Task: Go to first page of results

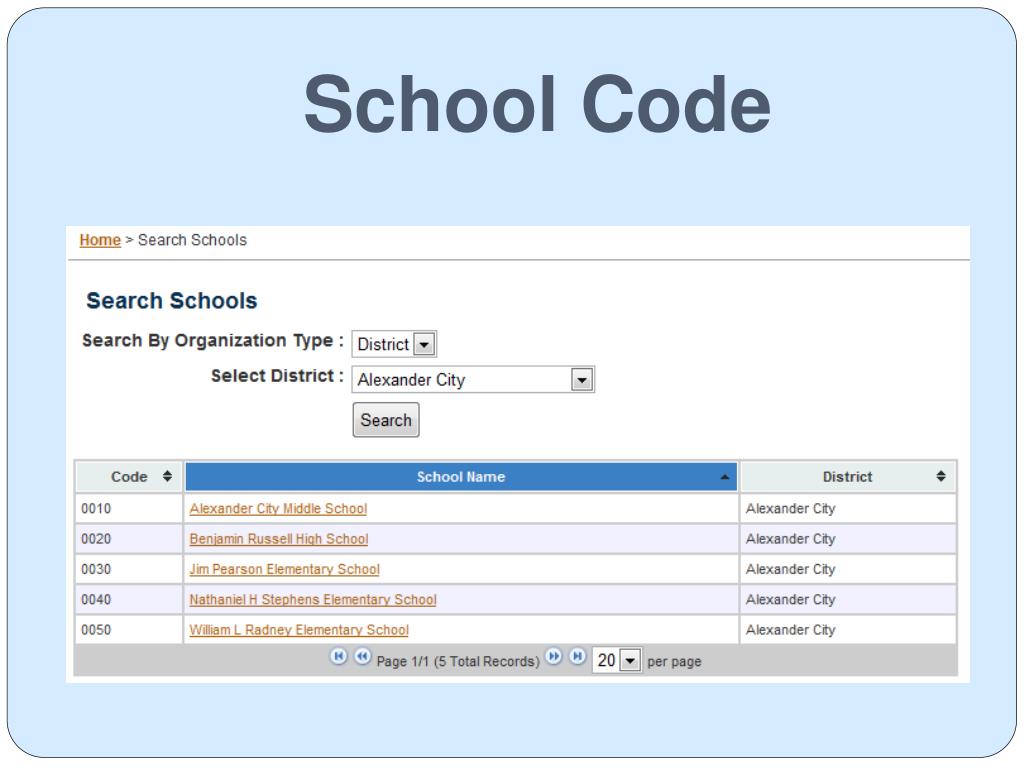Action: (x=338, y=656)
